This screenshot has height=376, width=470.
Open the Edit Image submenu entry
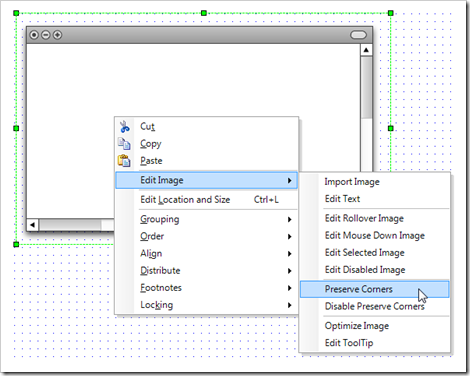pyautogui.click(x=206, y=180)
